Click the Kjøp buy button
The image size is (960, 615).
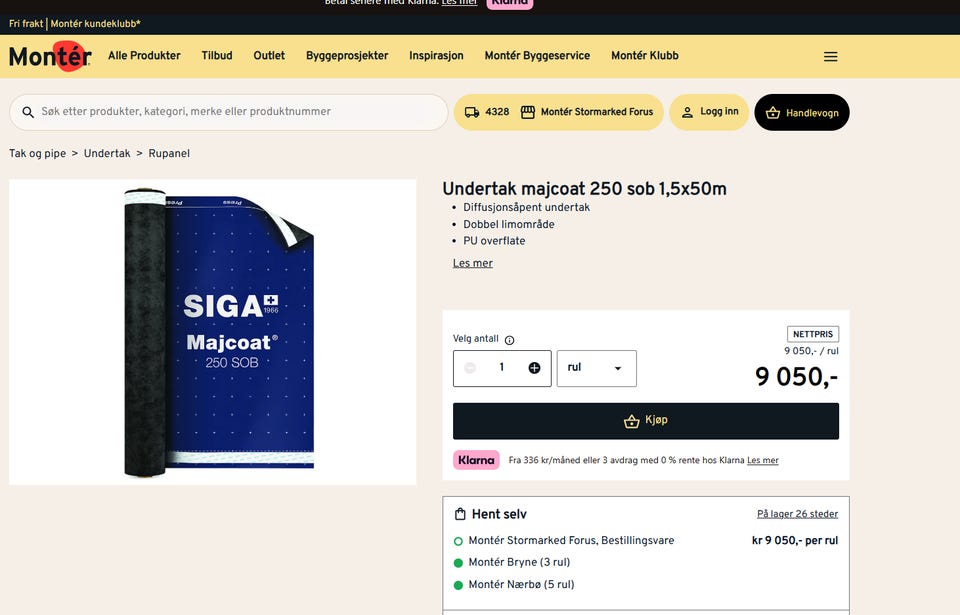[x=645, y=421]
